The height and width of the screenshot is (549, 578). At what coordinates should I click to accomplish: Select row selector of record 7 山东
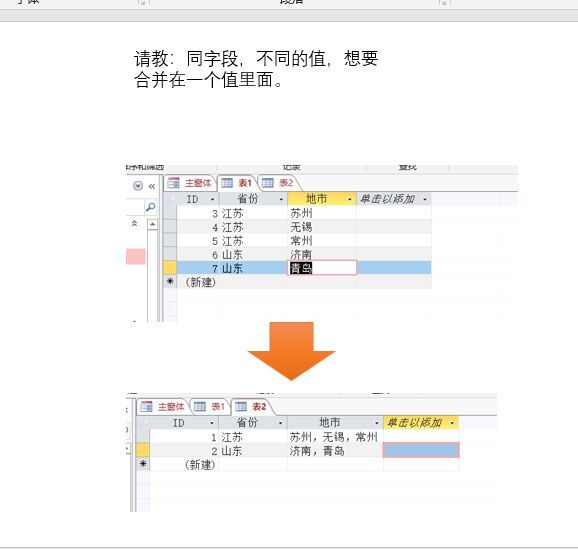pyautogui.click(x=170, y=268)
